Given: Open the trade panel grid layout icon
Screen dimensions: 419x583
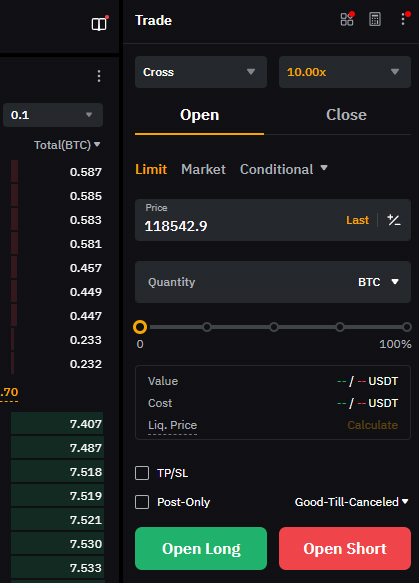Looking at the screenshot, I should tap(347, 19).
